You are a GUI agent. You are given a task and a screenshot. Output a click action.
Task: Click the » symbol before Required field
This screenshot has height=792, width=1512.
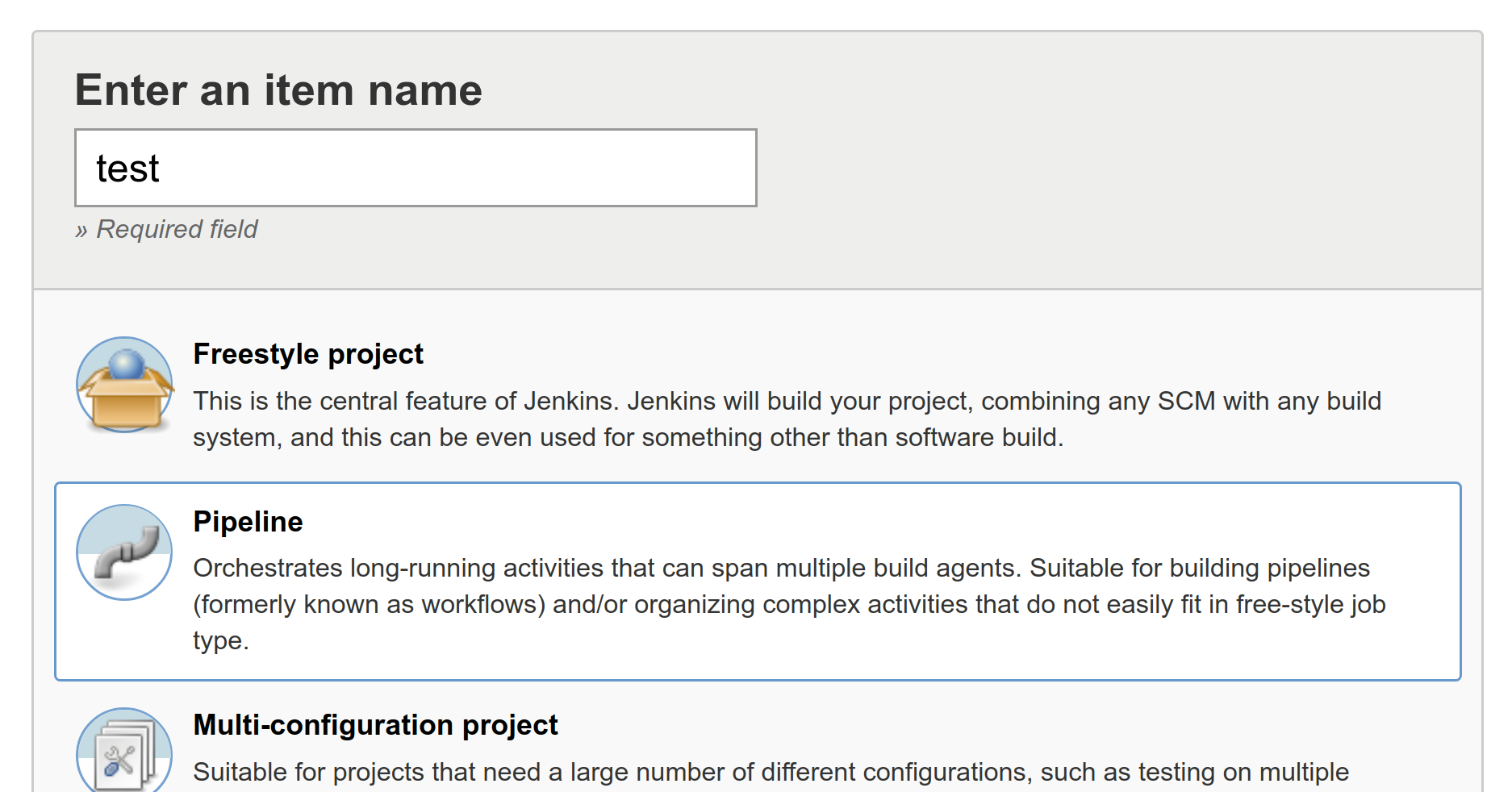coord(81,231)
